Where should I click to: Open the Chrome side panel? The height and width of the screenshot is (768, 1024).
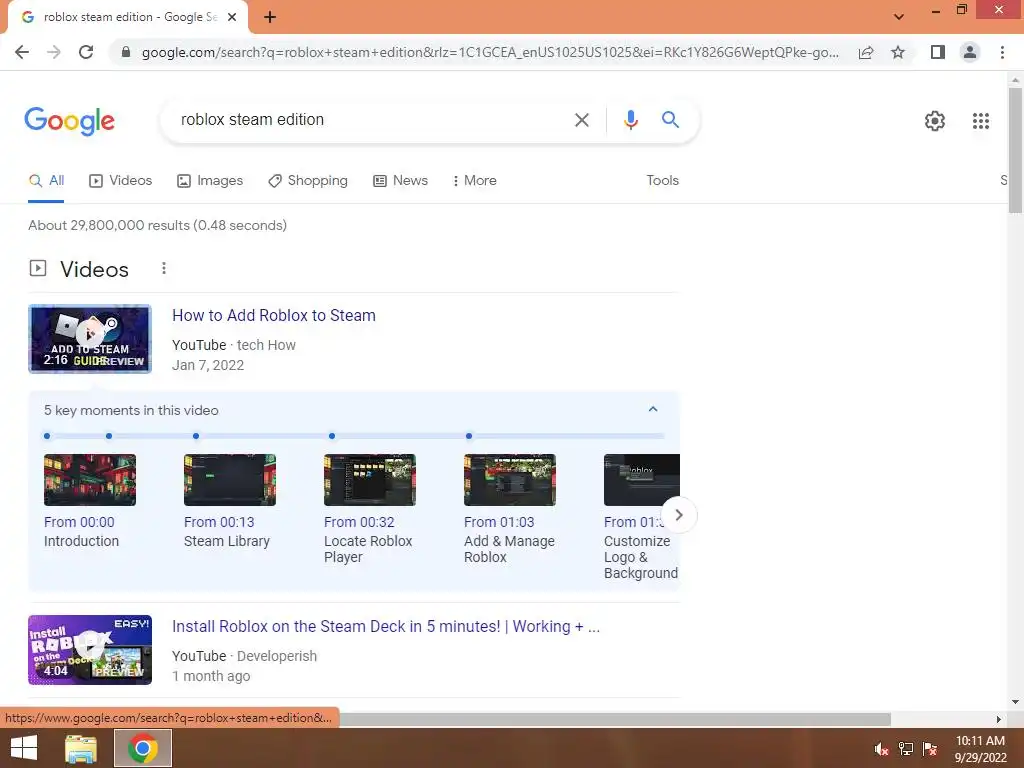[938, 52]
